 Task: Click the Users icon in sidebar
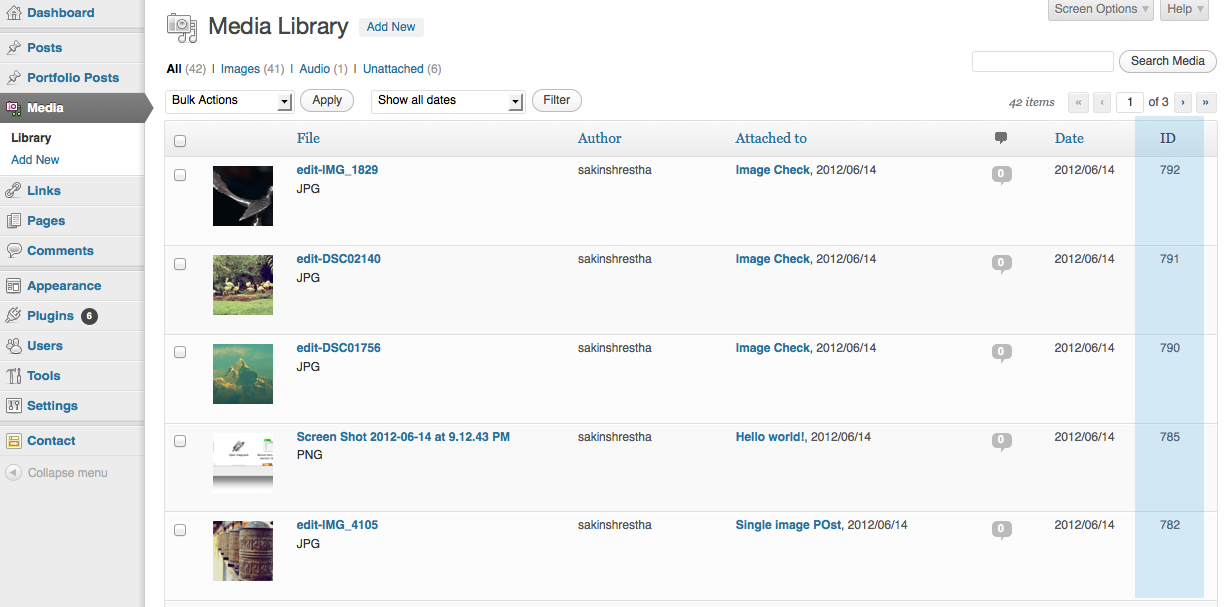click(x=14, y=345)
